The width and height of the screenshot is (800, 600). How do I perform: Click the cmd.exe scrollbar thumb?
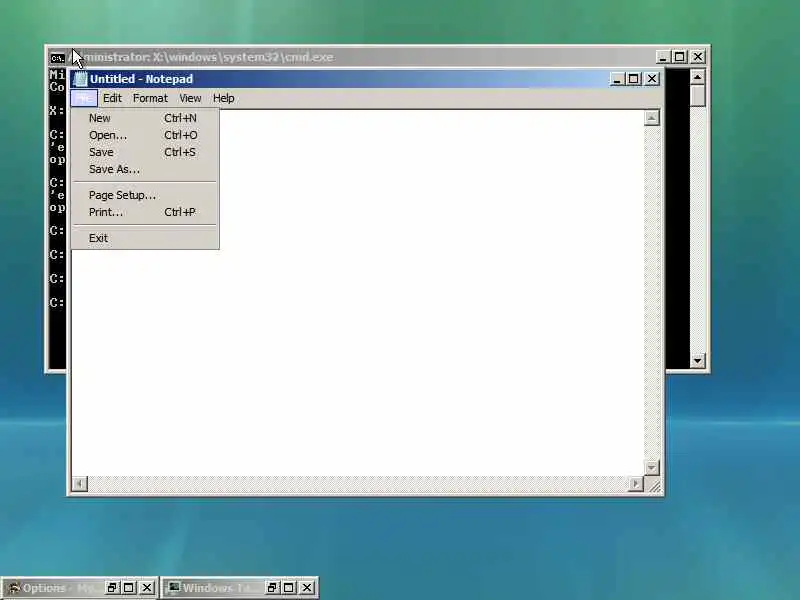[x=697, y=96]
